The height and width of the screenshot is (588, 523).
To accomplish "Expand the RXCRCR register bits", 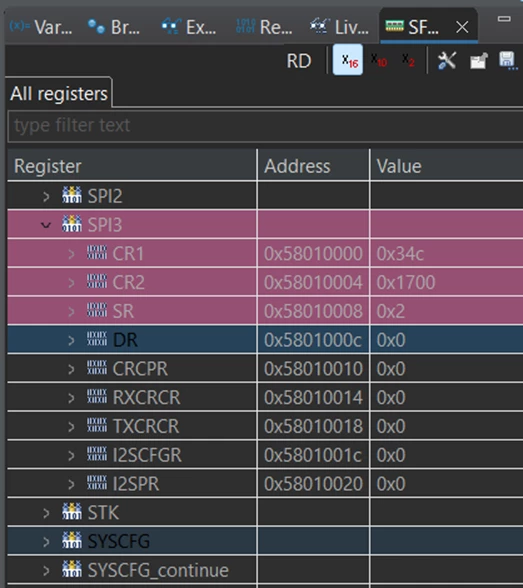I will [x=71, y=398].
